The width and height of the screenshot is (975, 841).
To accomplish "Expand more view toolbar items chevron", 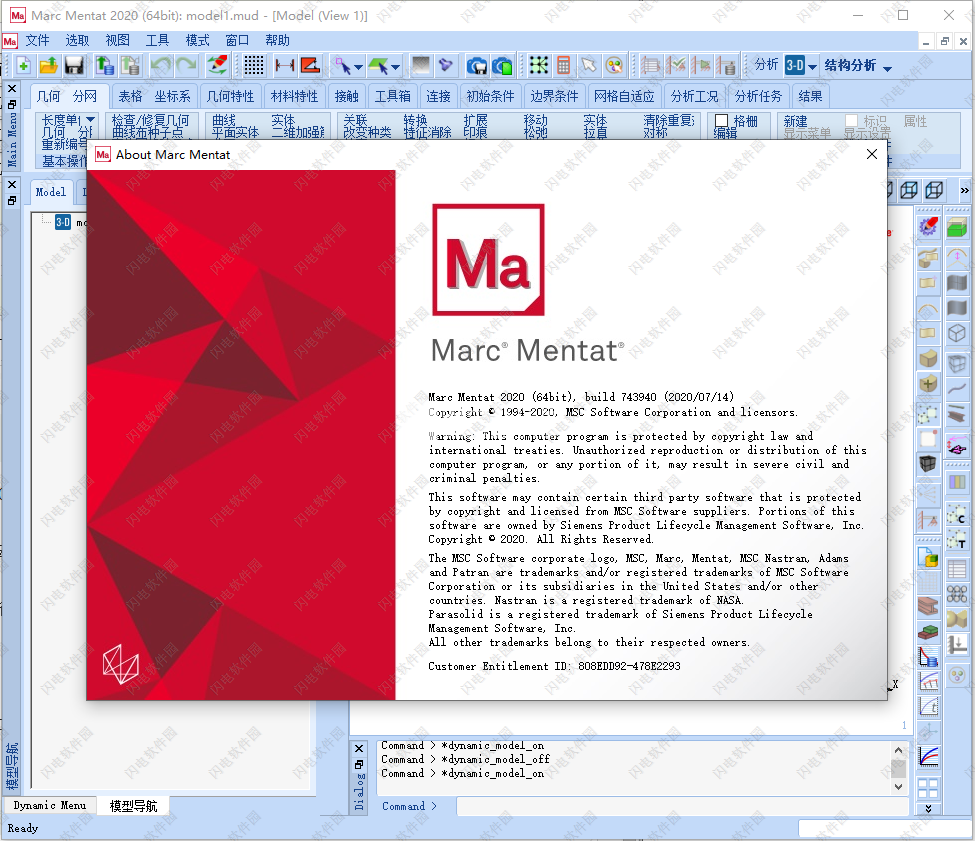I will click(x=964, y=190).
